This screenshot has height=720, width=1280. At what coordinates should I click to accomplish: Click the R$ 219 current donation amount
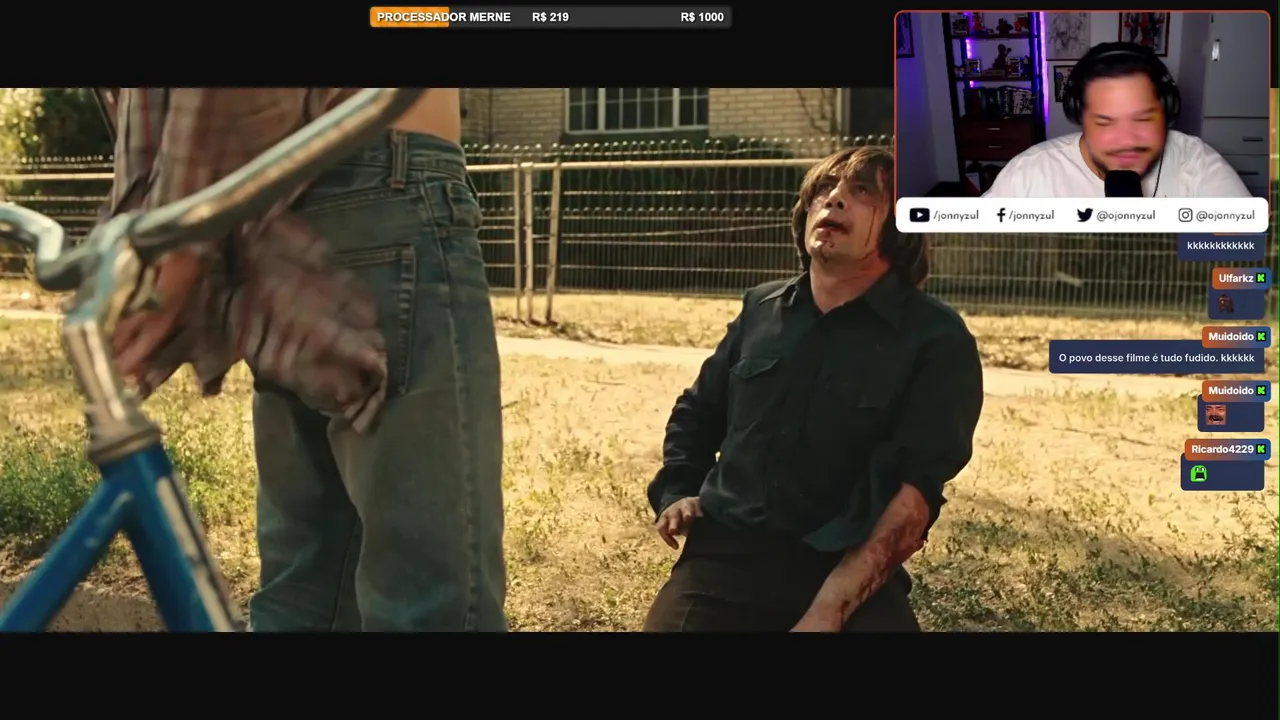[550, 17]
